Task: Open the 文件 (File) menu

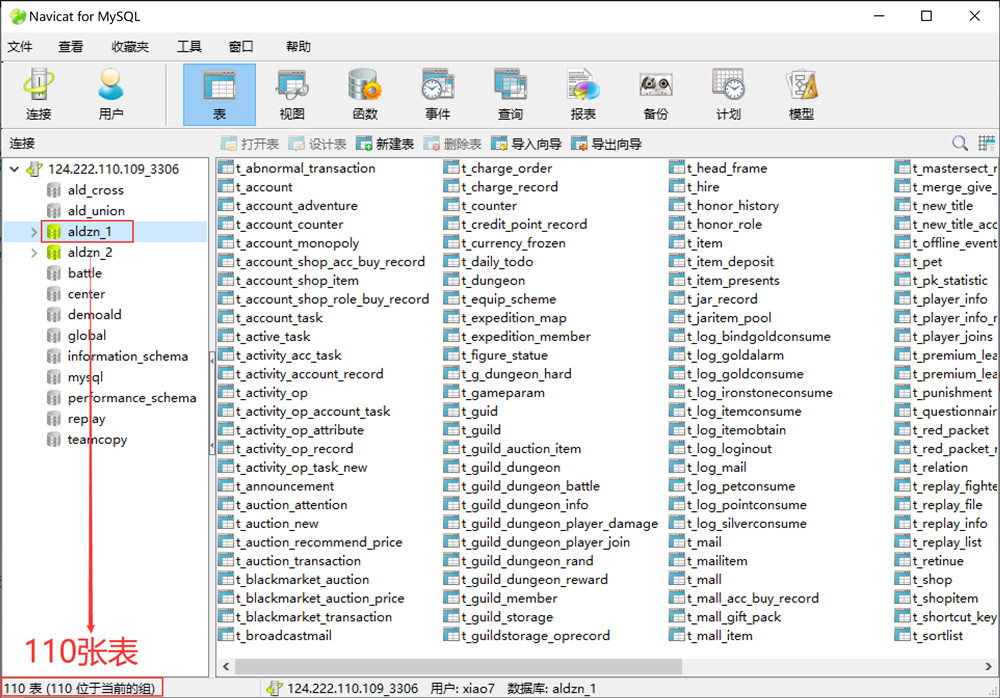Action: click(20, 46)
